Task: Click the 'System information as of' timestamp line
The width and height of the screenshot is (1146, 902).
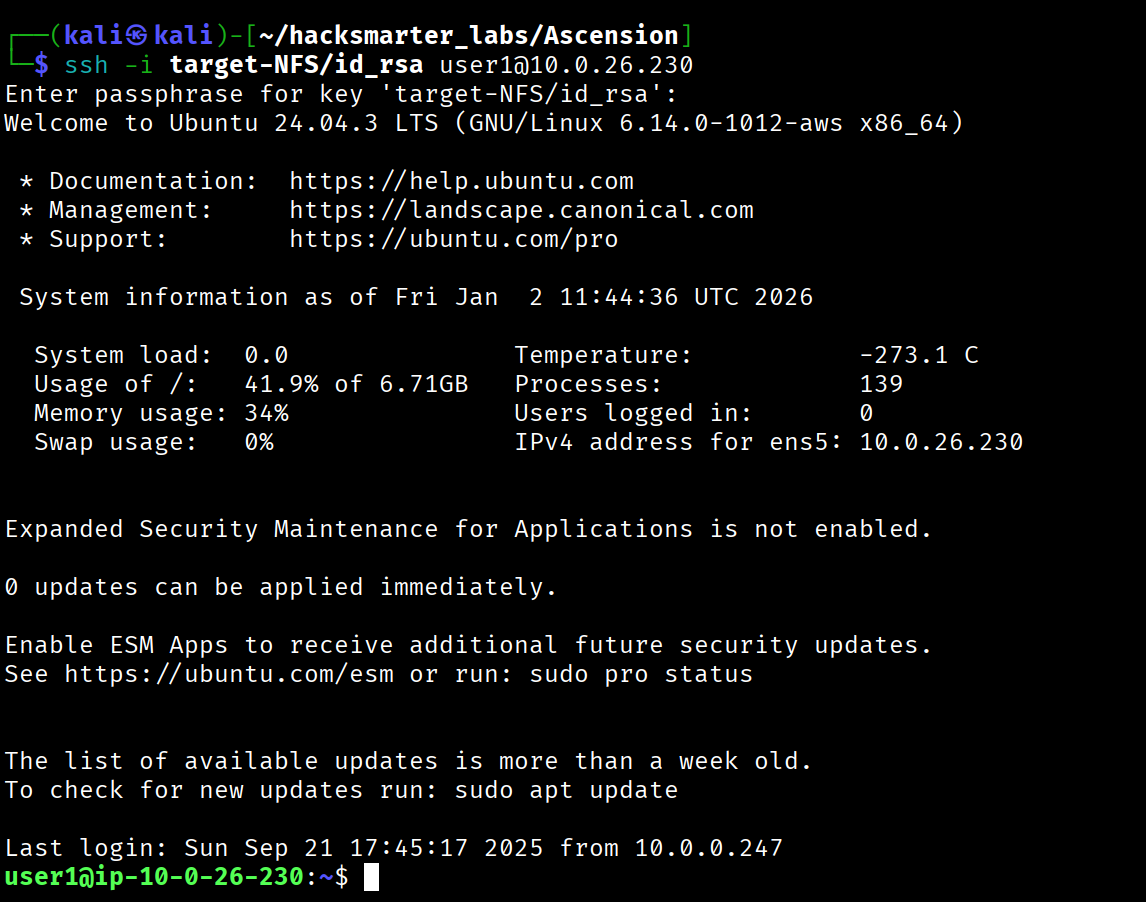Action: pyautogui.click(x=416, y=297)
